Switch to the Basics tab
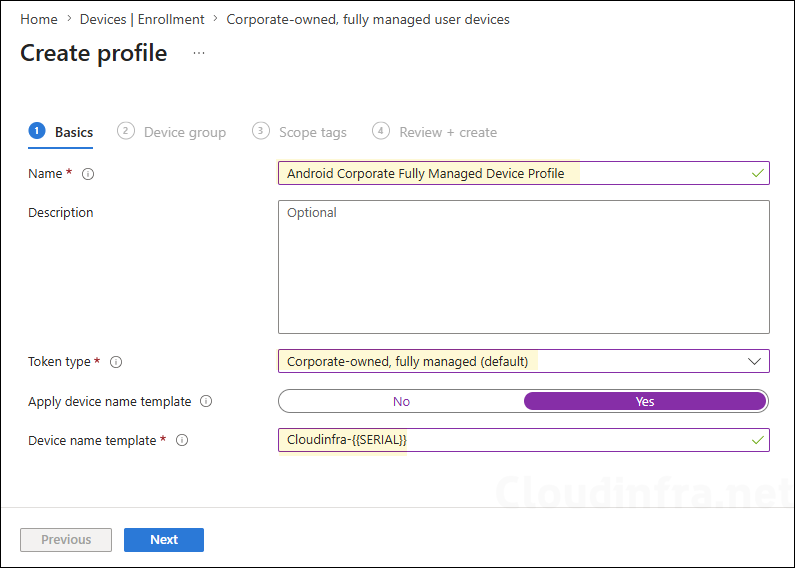 pyautogui.click(x=61, y=132)
